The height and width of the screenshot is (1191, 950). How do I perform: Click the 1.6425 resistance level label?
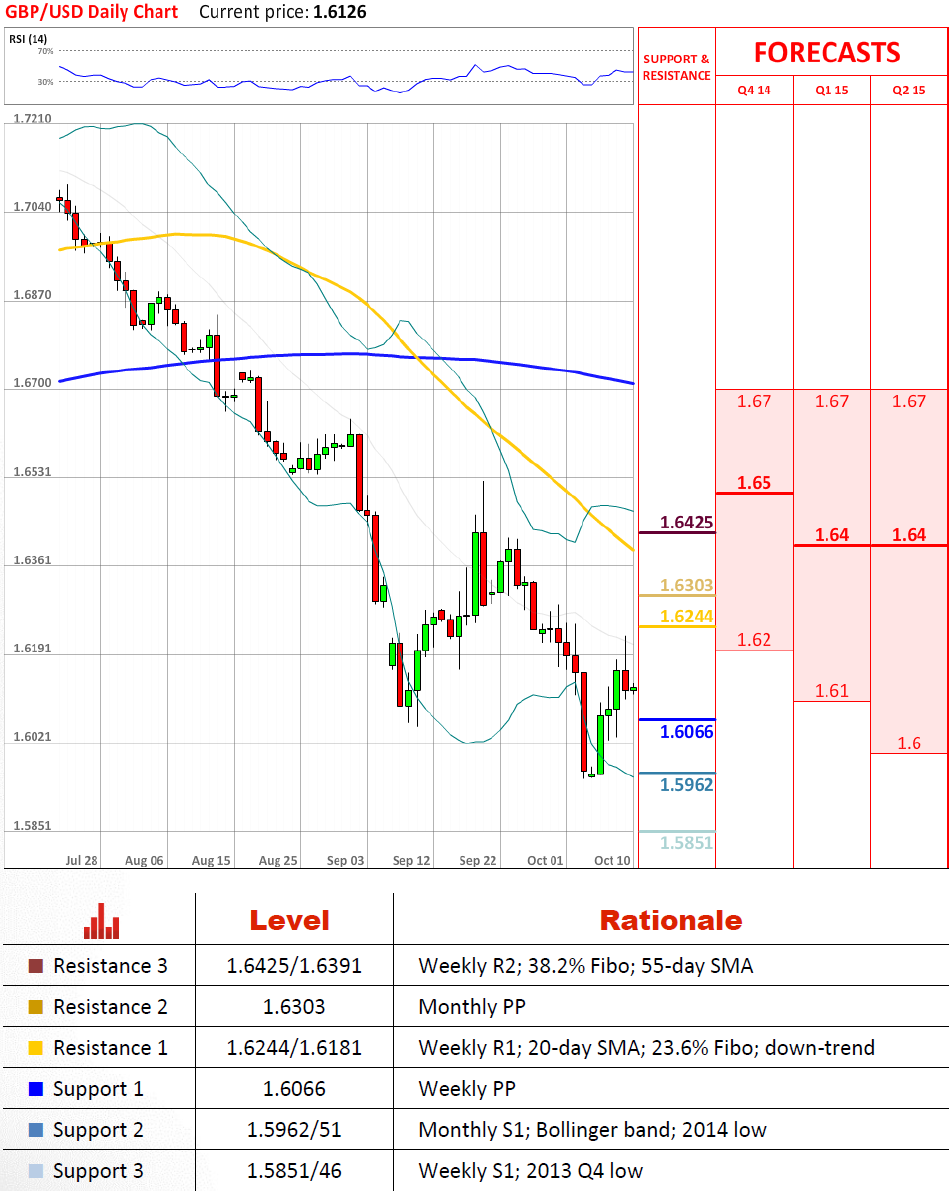click(686, 522)
